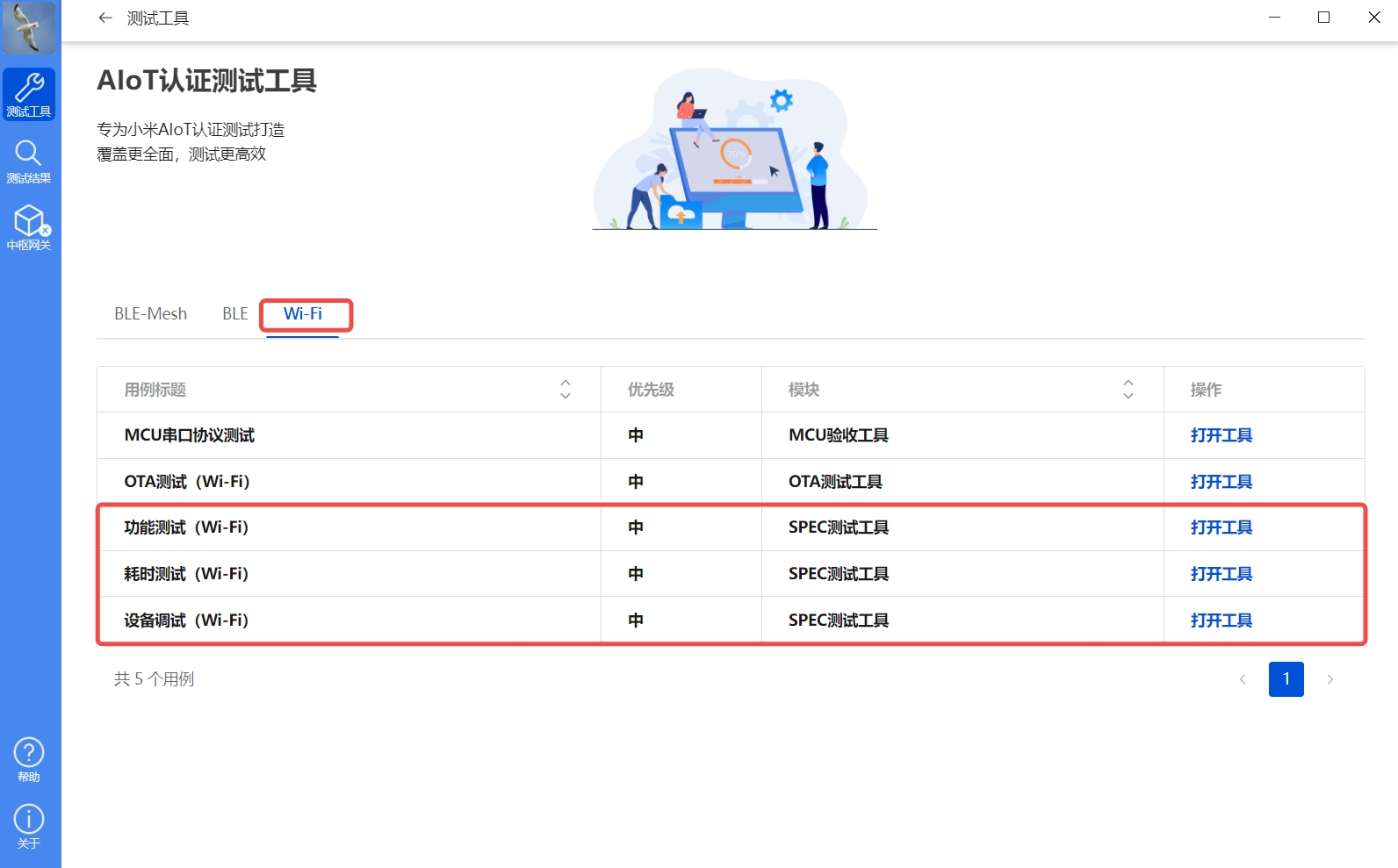Open the 测试工具 sidebar section
This screenshot has height=868, width=1398.
pos(29,95)
